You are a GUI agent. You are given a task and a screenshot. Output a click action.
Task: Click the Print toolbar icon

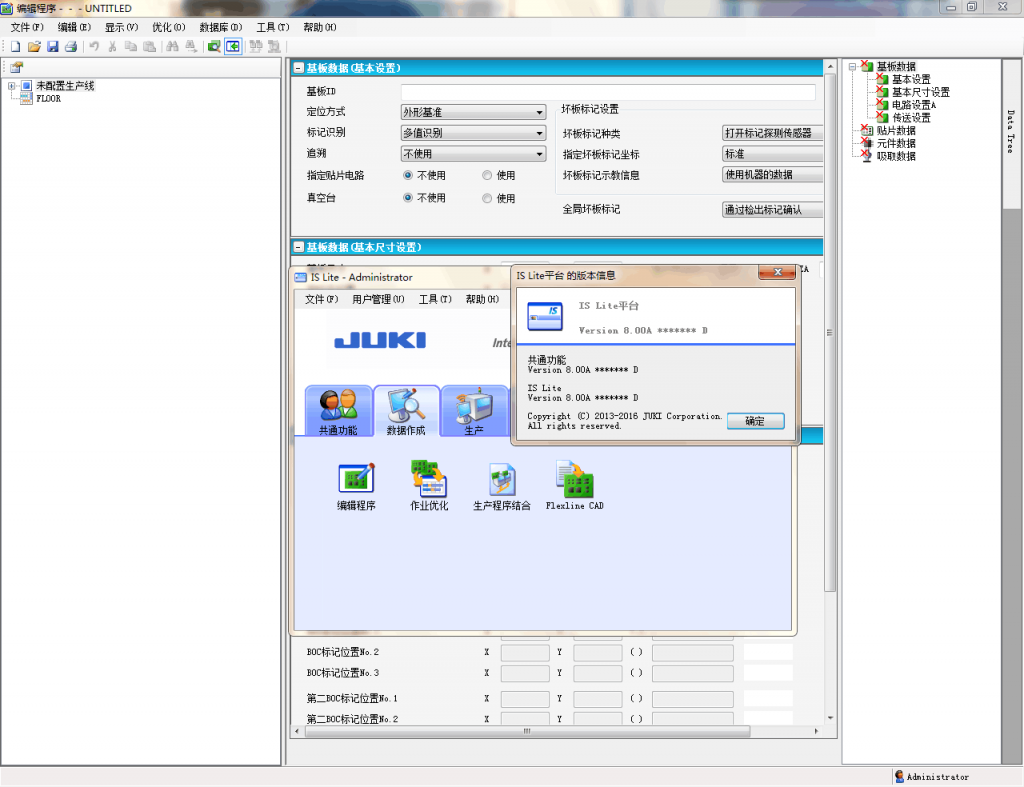(x=71, y=46)
